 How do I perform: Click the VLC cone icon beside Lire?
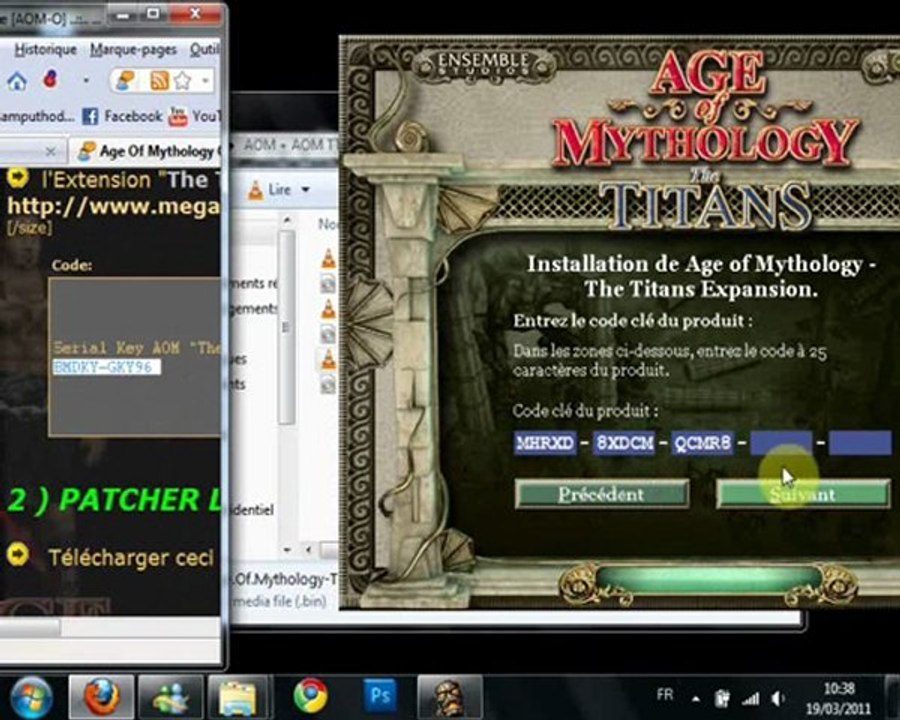point(255,190)
